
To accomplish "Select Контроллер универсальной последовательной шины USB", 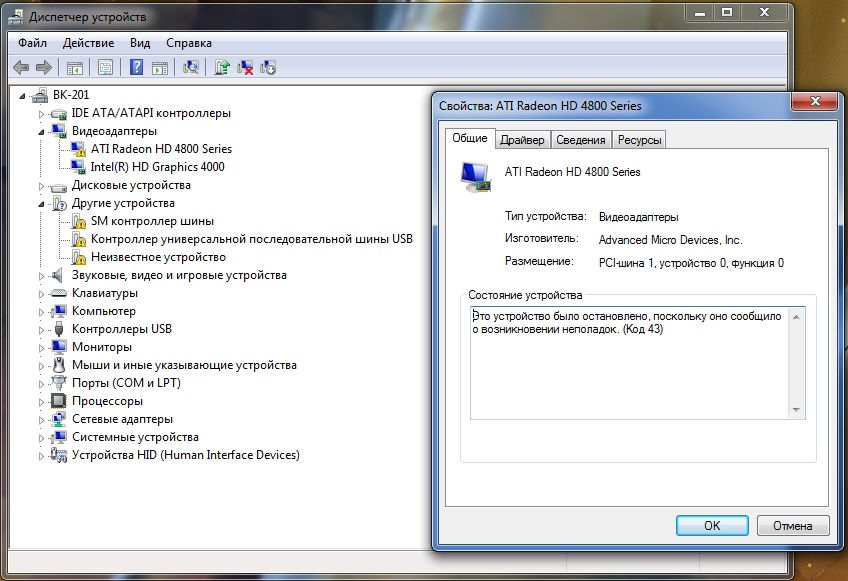I will (251, 239).
